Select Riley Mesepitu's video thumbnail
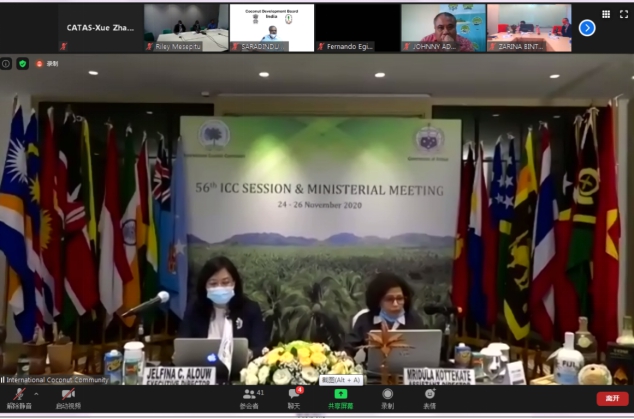634x419 pixels. click(x=186, y=27)
